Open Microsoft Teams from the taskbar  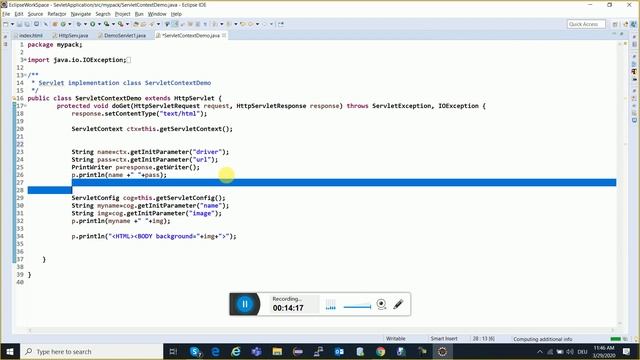click(x=256, y=351)
